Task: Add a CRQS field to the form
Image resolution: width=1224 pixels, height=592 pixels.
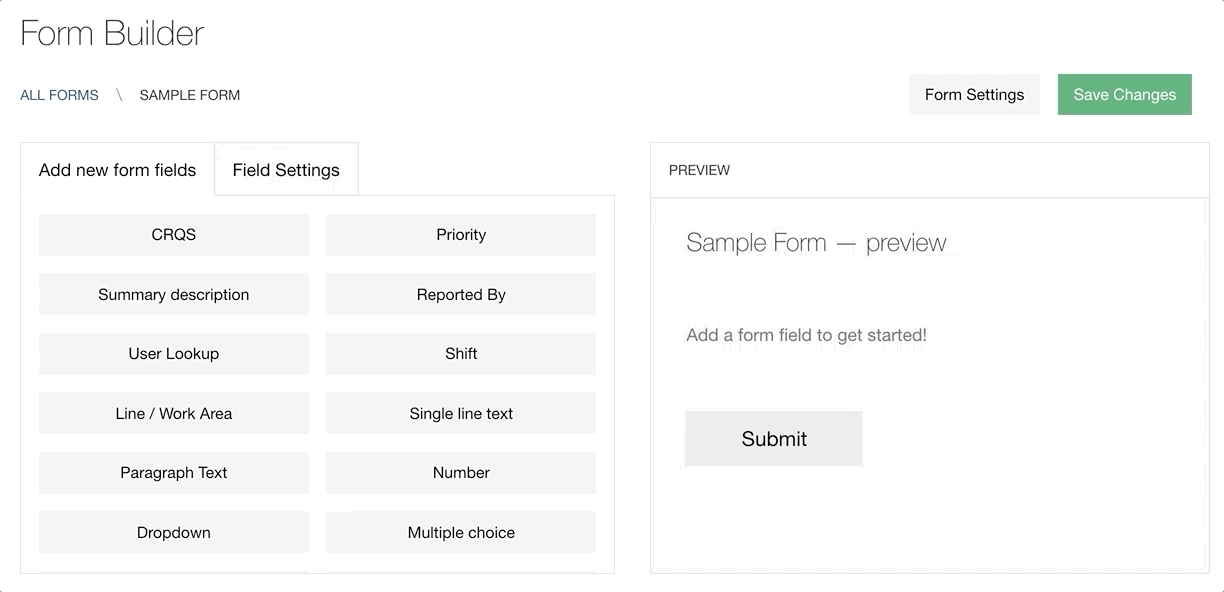Action: (x=174, y=235)
